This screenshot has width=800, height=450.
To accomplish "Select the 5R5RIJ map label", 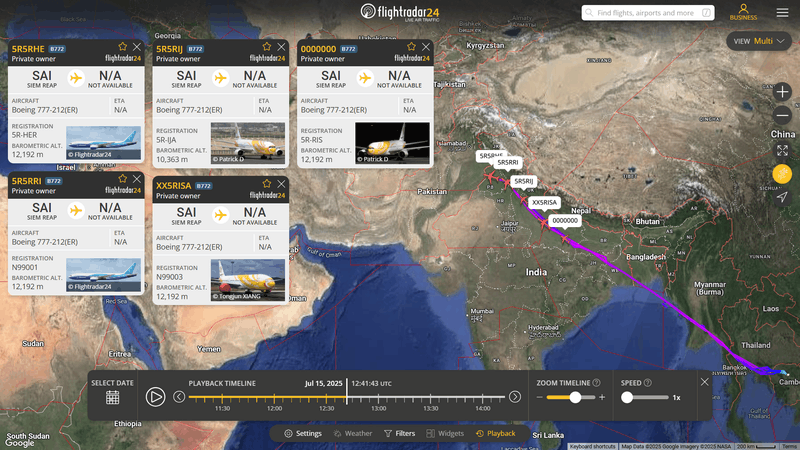I will (x=523, y=181).
